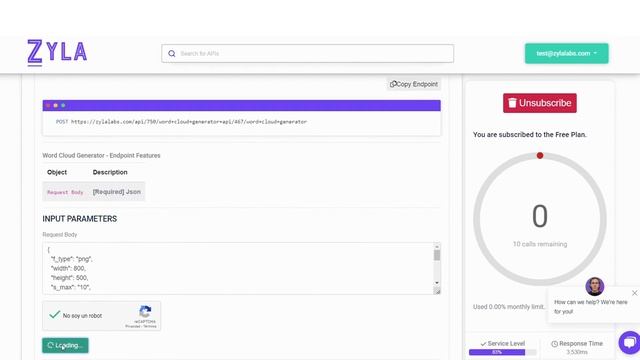Open the chat bubble widget
640x360 pixels.
point(629,342)
